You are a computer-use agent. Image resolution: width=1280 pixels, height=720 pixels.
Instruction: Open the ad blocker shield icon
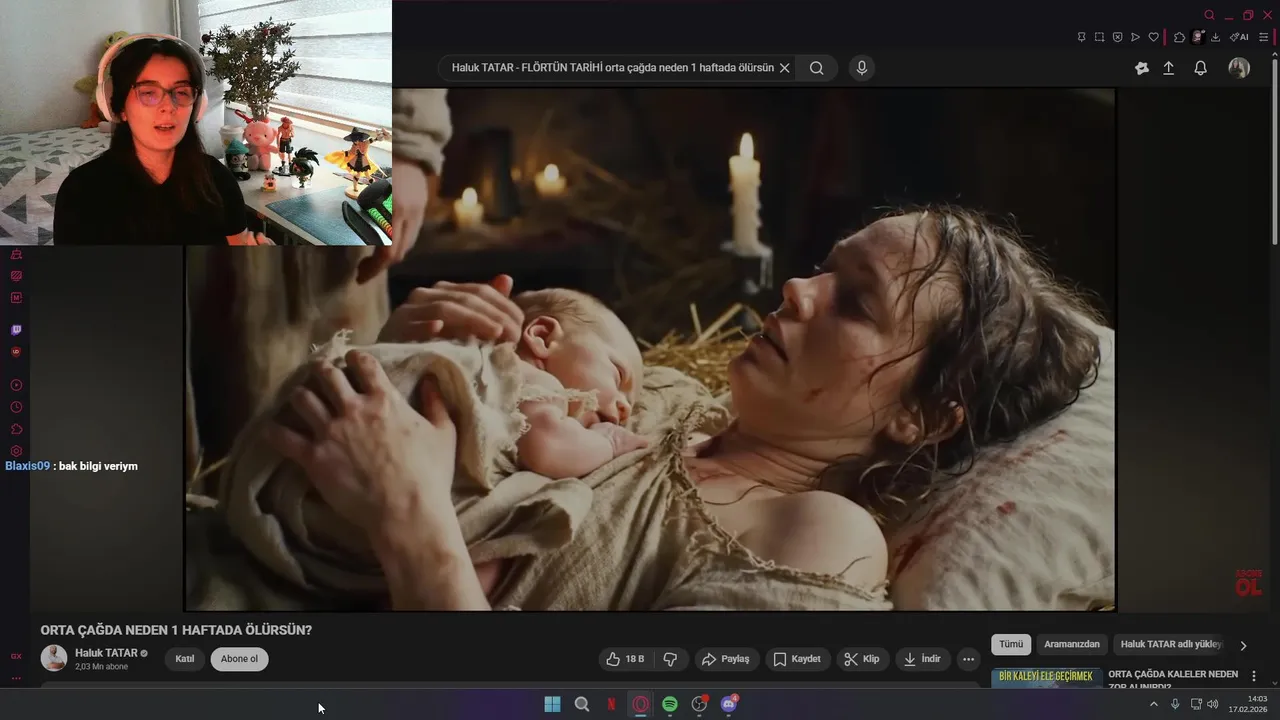pos(1118,37)
